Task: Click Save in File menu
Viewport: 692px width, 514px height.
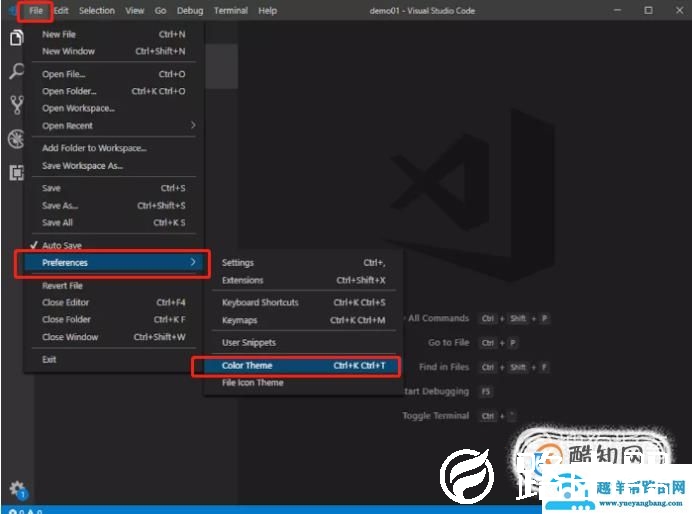Action: 114,188
